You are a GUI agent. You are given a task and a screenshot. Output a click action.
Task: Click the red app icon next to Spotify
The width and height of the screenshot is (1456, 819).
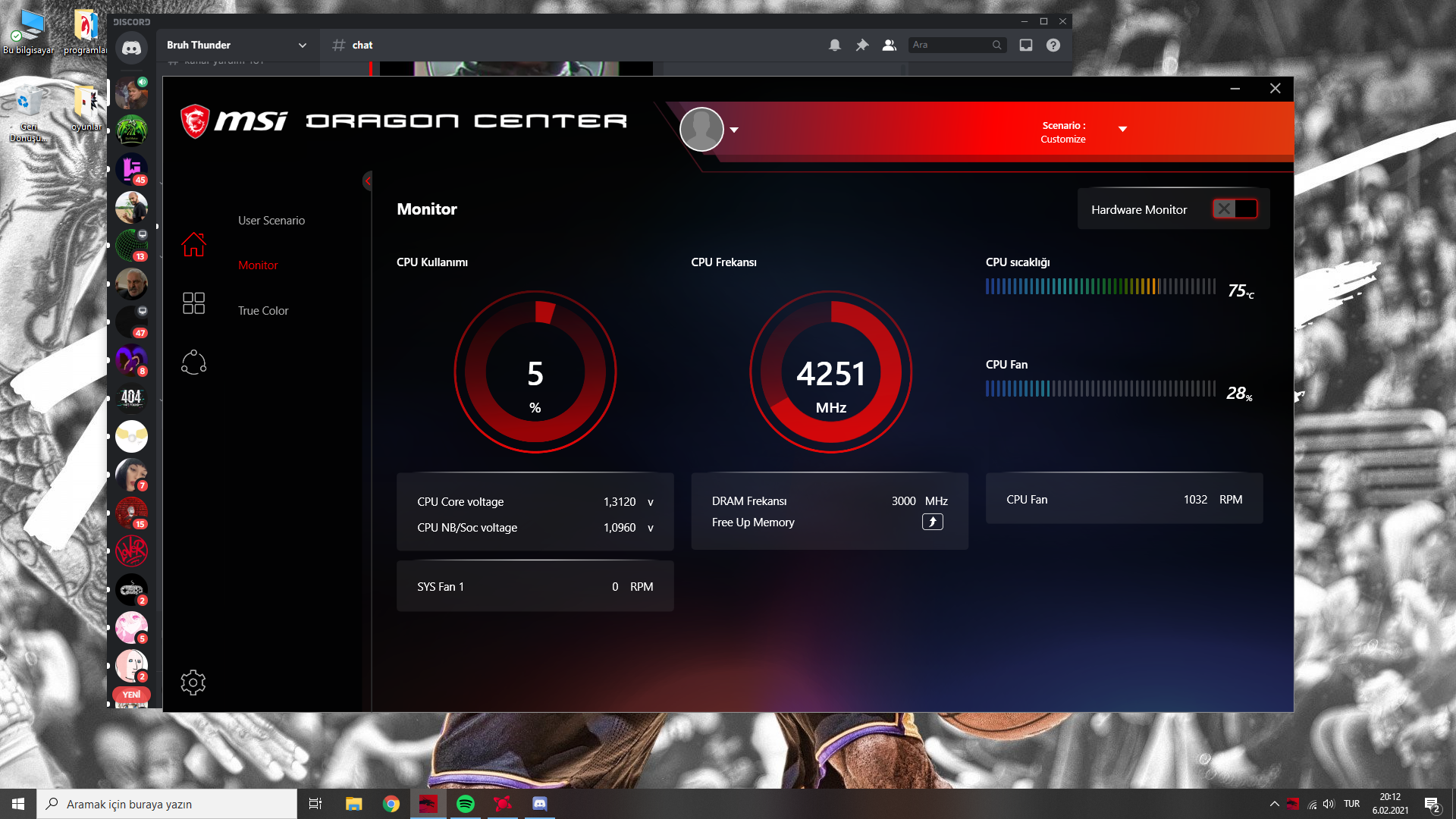pos(503,804)
